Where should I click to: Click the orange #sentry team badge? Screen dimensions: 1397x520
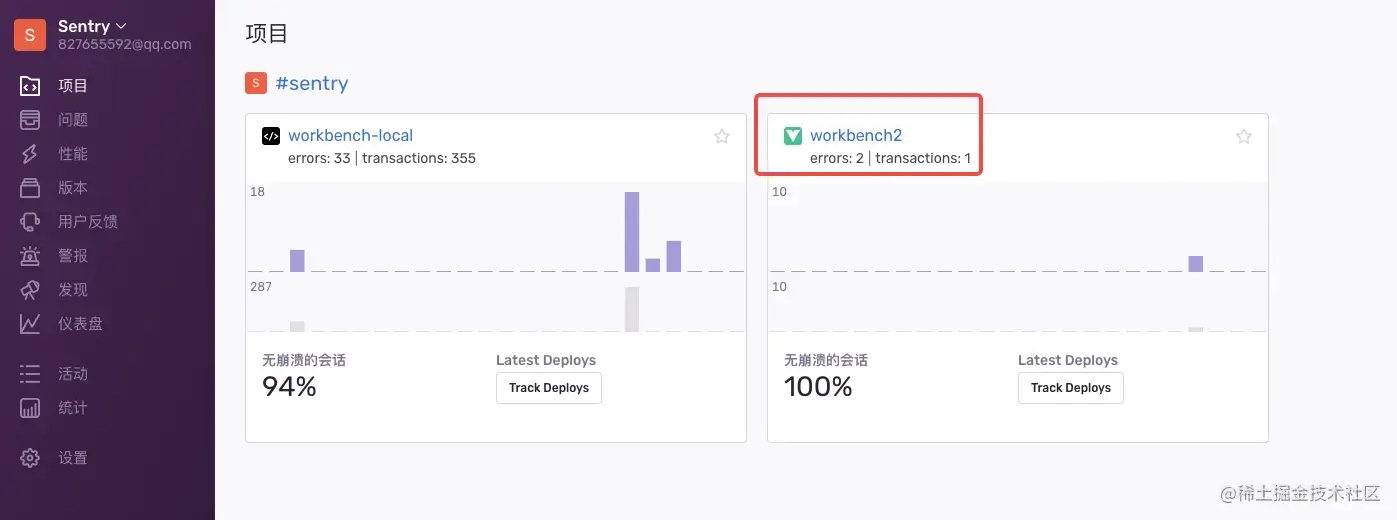(256, 83)
